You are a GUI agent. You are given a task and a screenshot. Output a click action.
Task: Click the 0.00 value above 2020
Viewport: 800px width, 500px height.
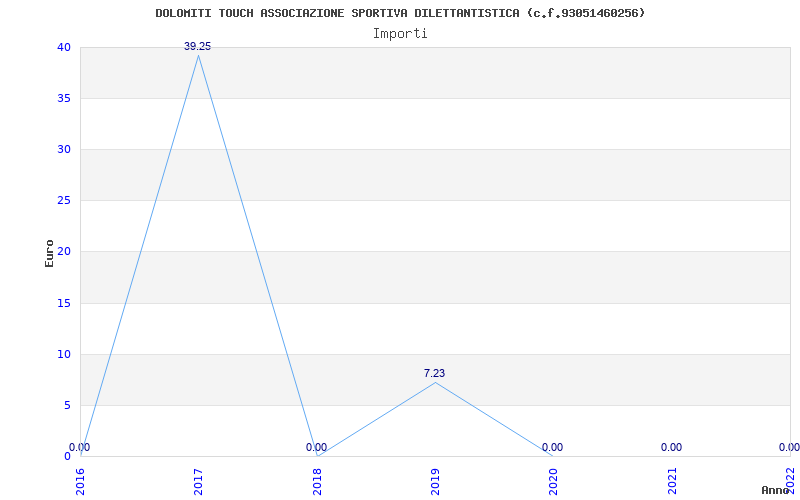[553, 447]
